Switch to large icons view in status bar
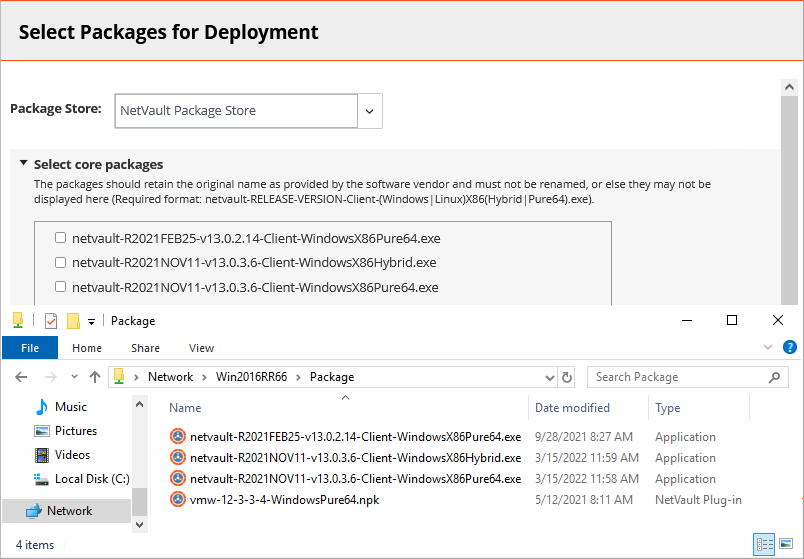804x559 pixels. pos(786,544)
